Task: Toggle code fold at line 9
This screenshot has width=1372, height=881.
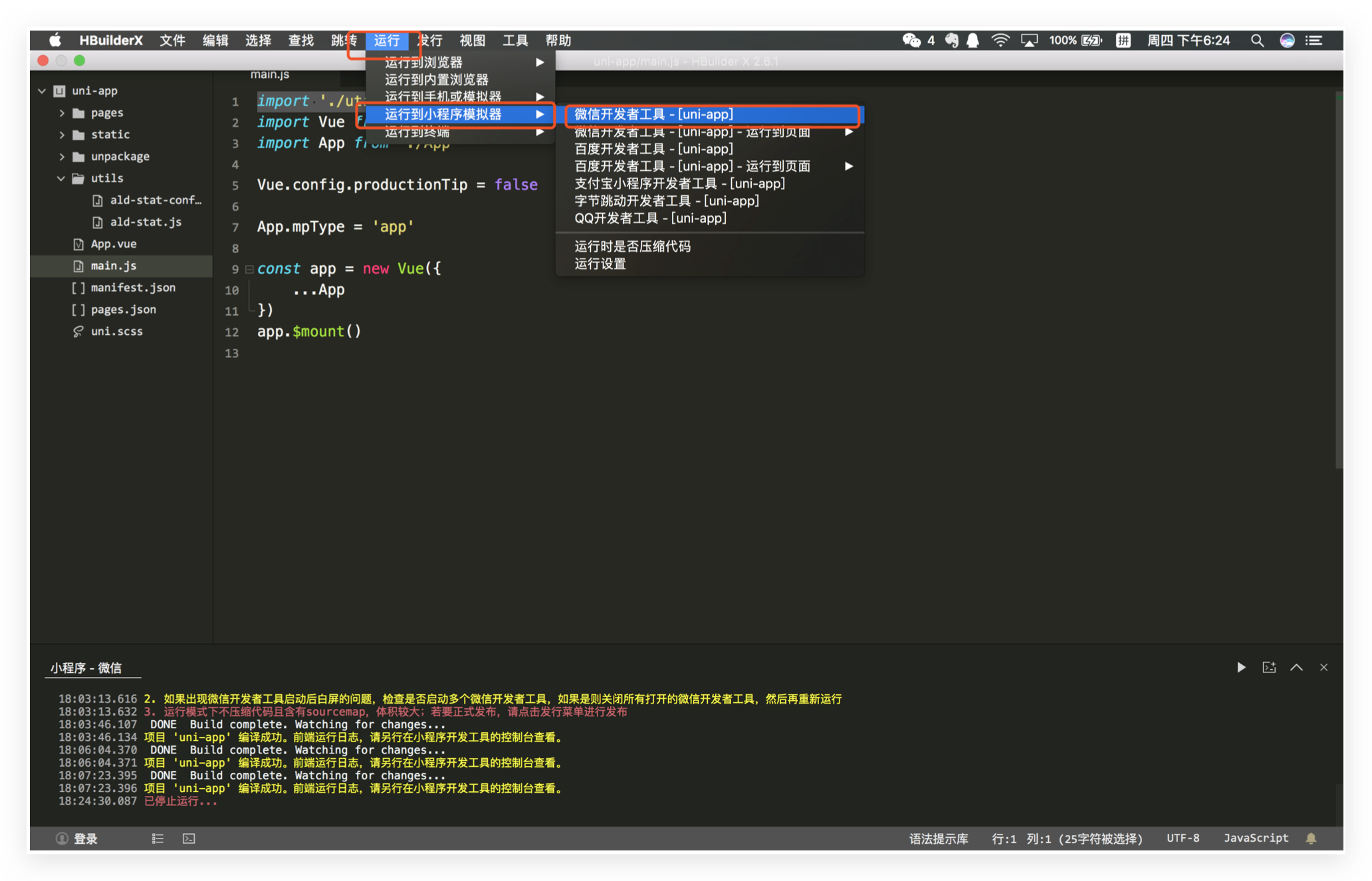Action: coord(249,269)
